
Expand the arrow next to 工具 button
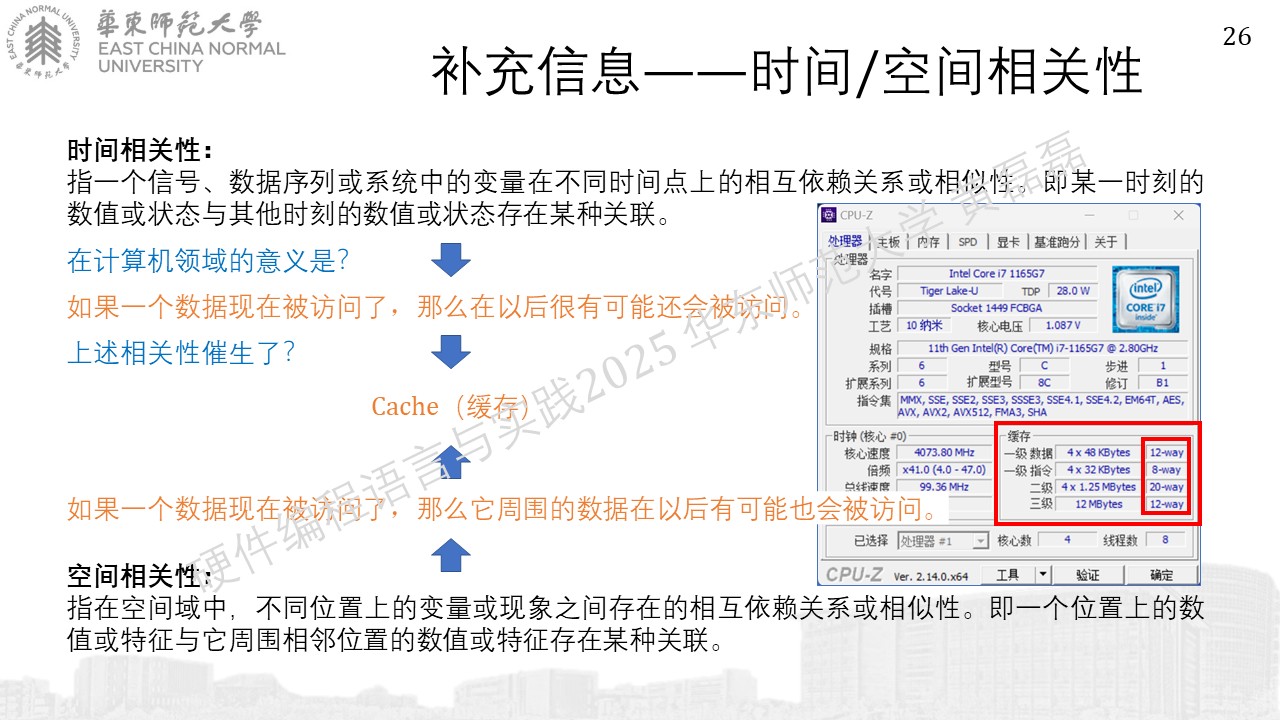pyautogui.click(x=1043, y=574)
